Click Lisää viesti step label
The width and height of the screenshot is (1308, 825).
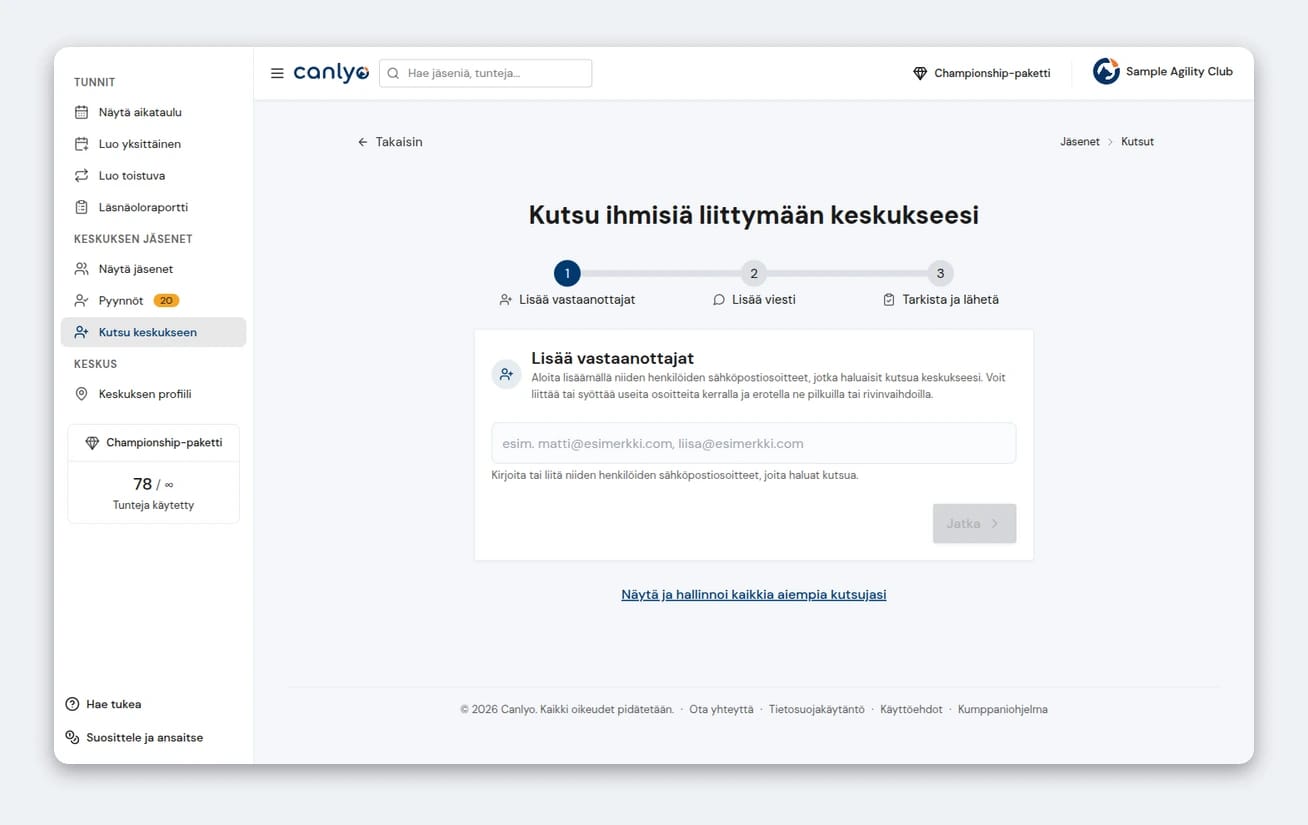click(x=764, y=299)
